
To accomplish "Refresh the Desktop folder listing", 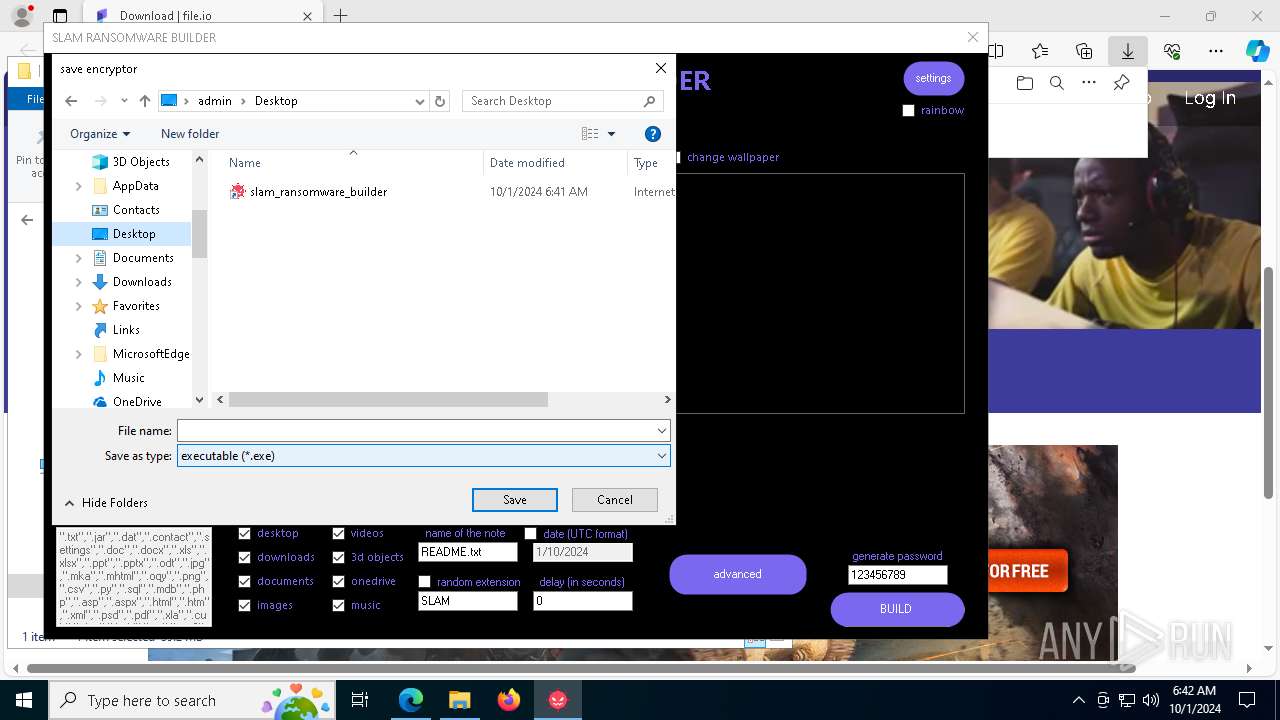I will [440, 101].
